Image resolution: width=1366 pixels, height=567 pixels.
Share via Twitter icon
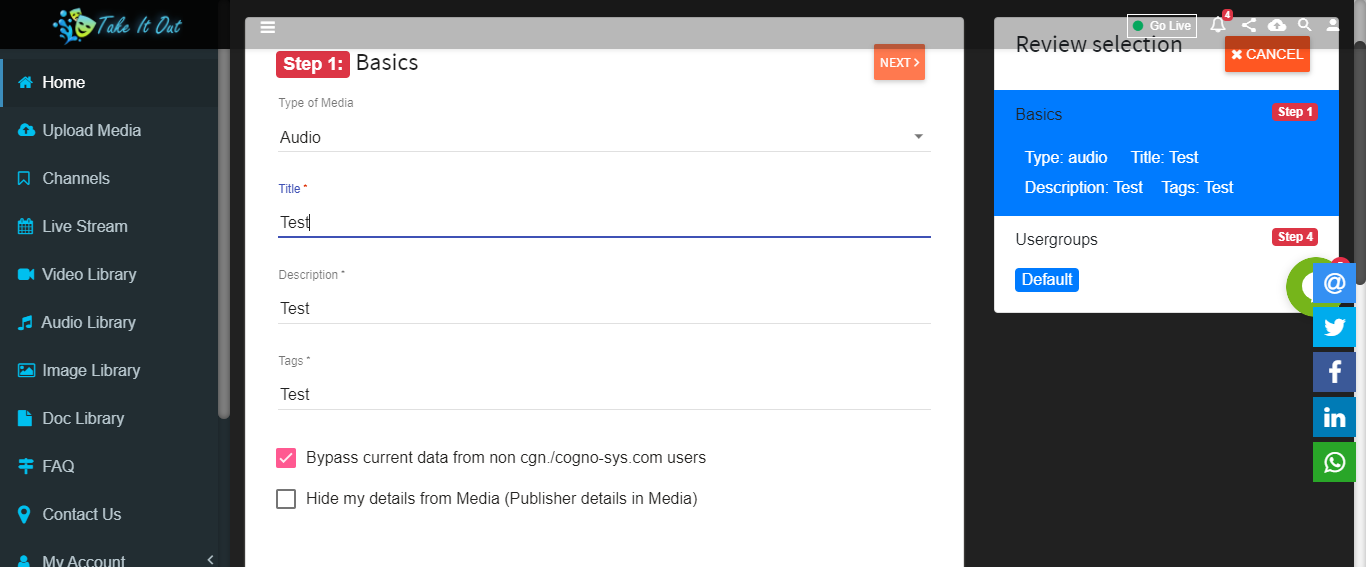[1334, 327]
